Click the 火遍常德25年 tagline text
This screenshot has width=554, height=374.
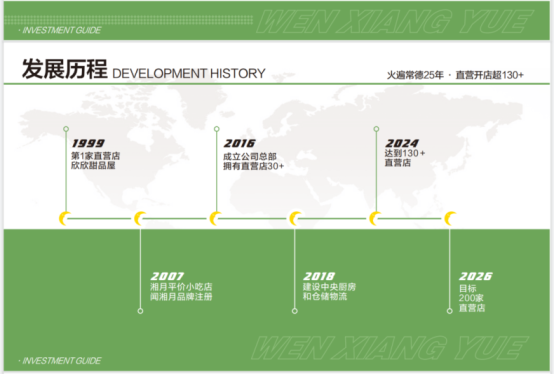(x=415, y=75)
